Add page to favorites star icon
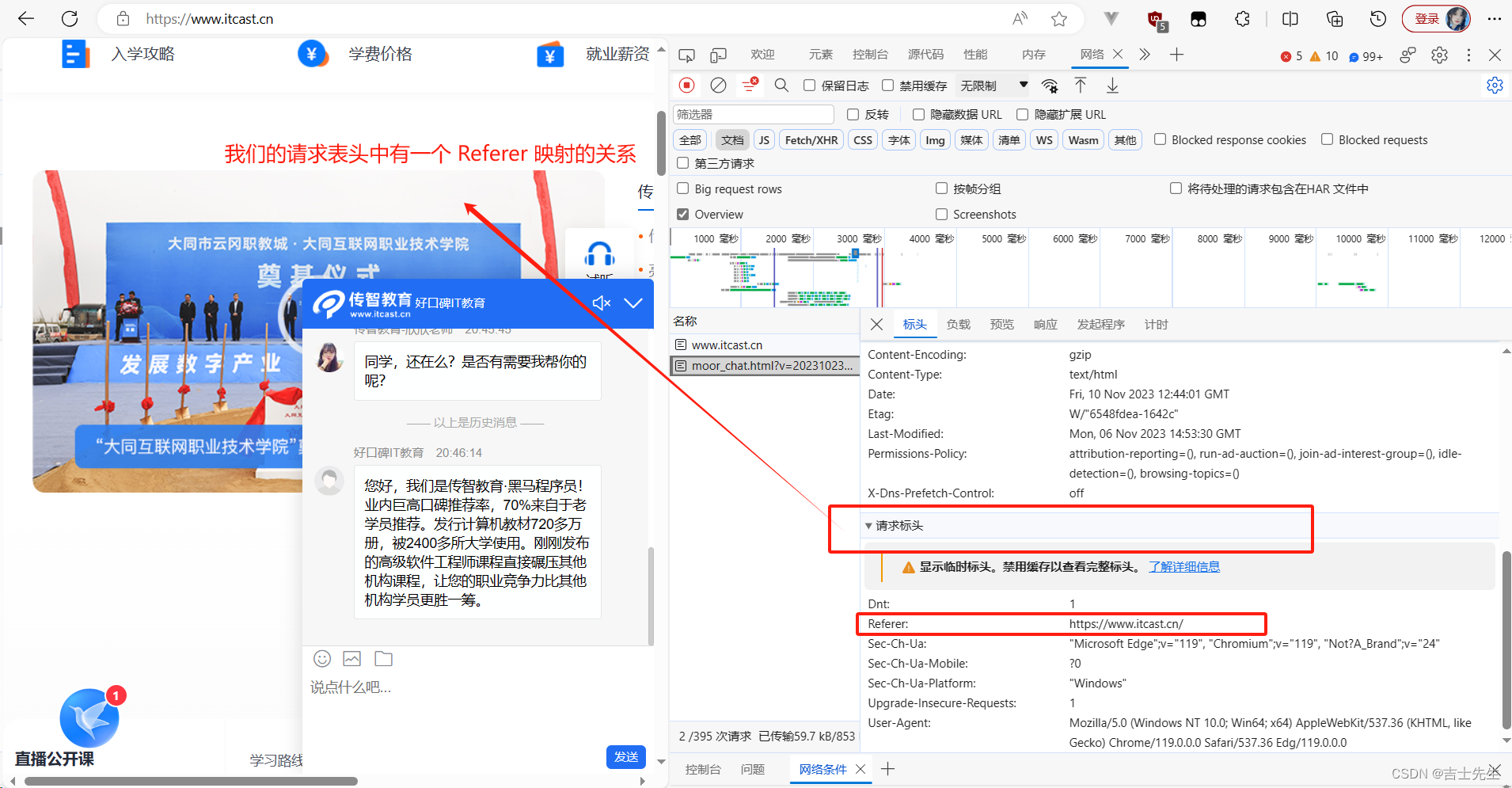The height and width of the screenshot is (788, 1512). coord(1059,19)
